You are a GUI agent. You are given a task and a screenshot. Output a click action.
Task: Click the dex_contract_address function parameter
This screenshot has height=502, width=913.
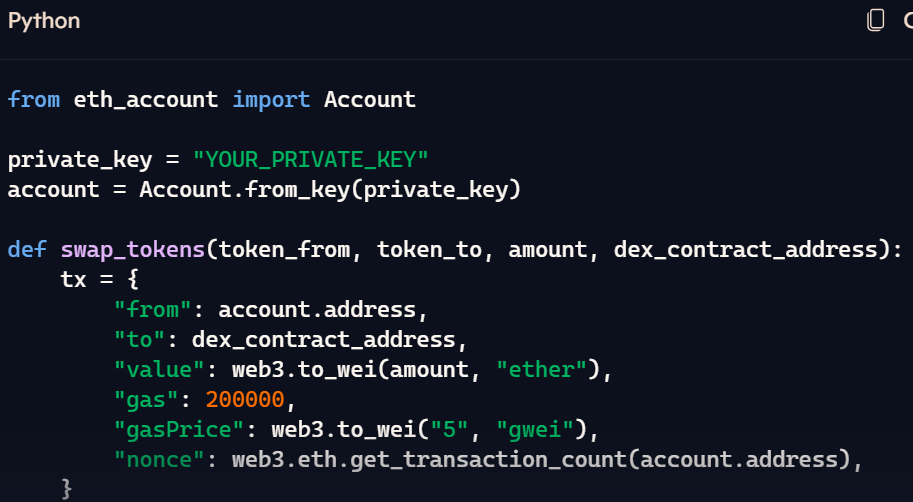point(745,250)
